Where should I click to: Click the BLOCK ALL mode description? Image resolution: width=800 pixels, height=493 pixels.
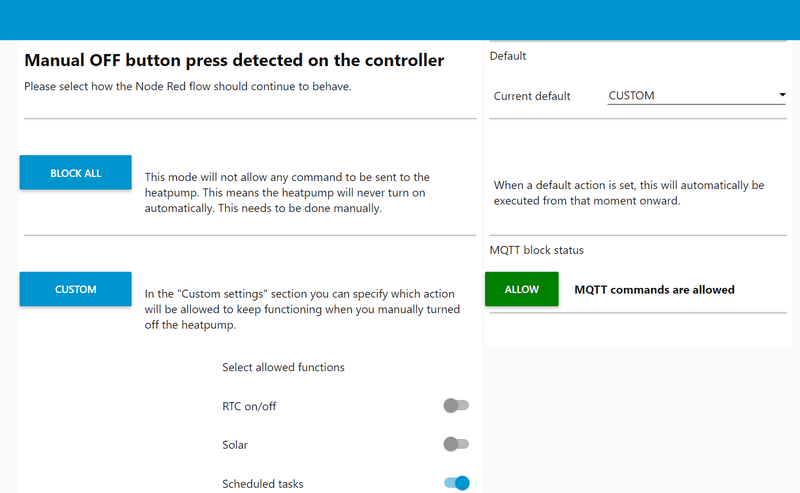pyautogui.click(x=287, y=192)
